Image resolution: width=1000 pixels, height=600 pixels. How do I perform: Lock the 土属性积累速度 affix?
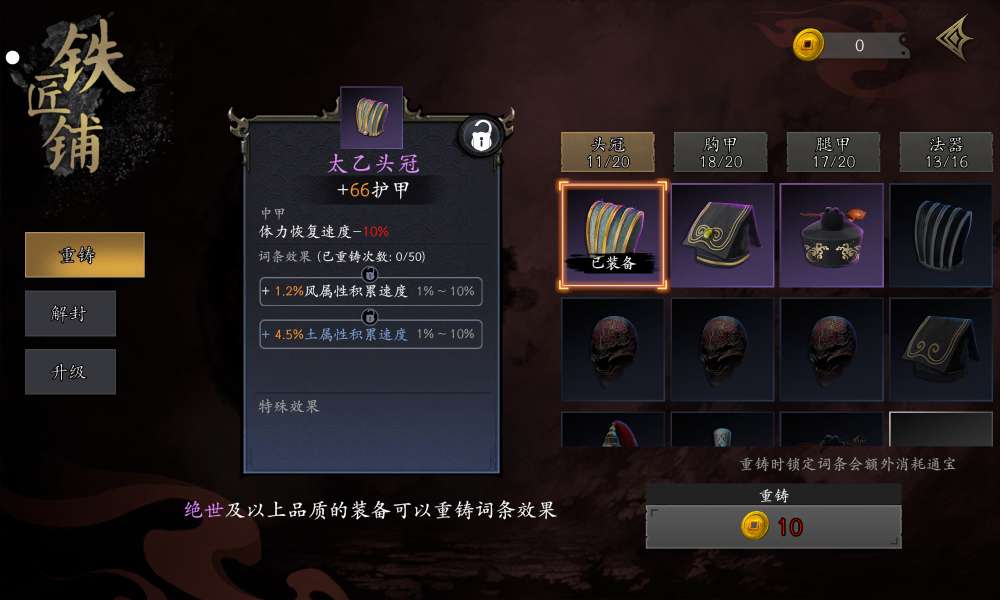(x=369, y=317)
